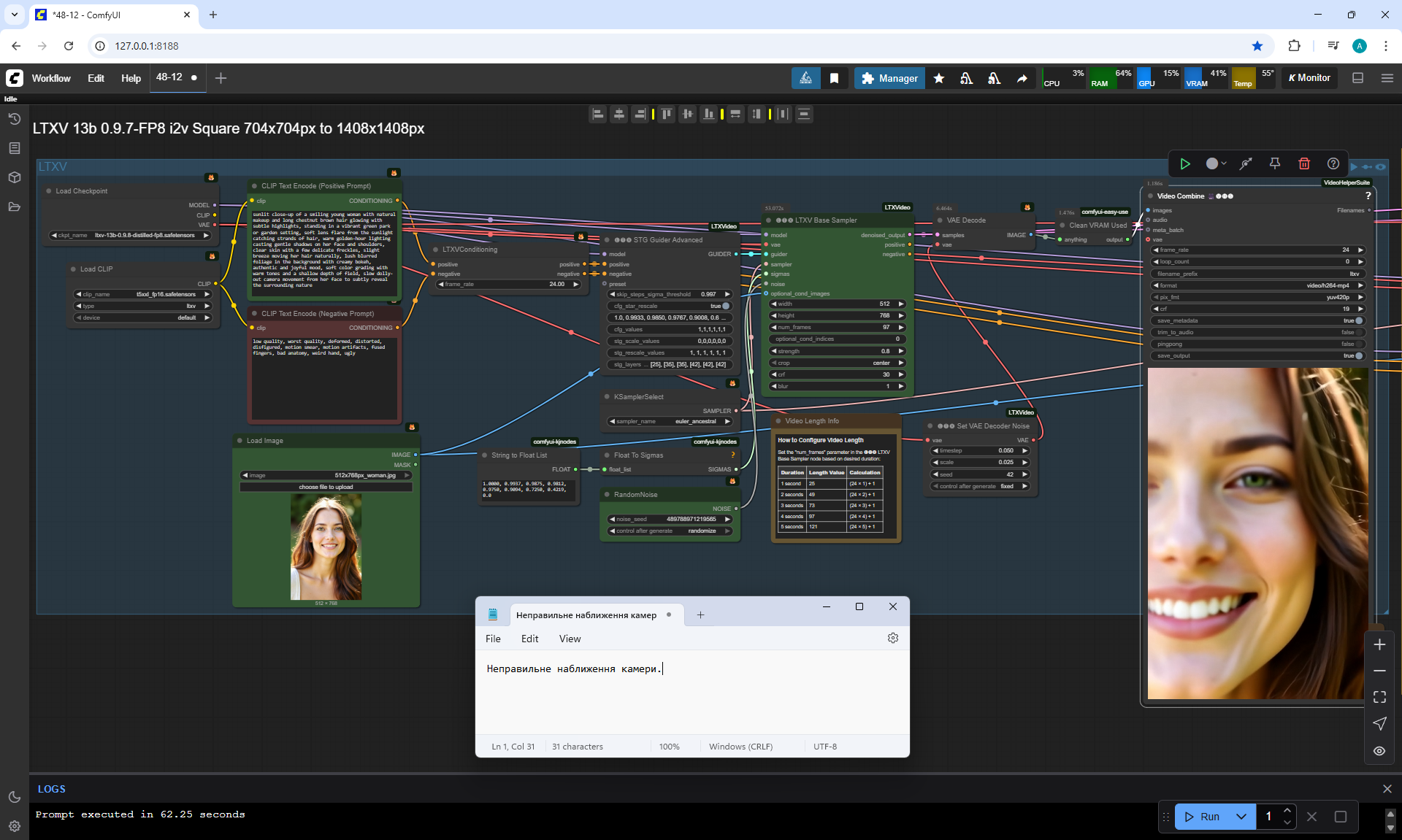Image resolution: width=1402 pixels, height=840 pixels.
Task: Toggle save_metadata switch in Video Combine
Action: point(1358,320)
